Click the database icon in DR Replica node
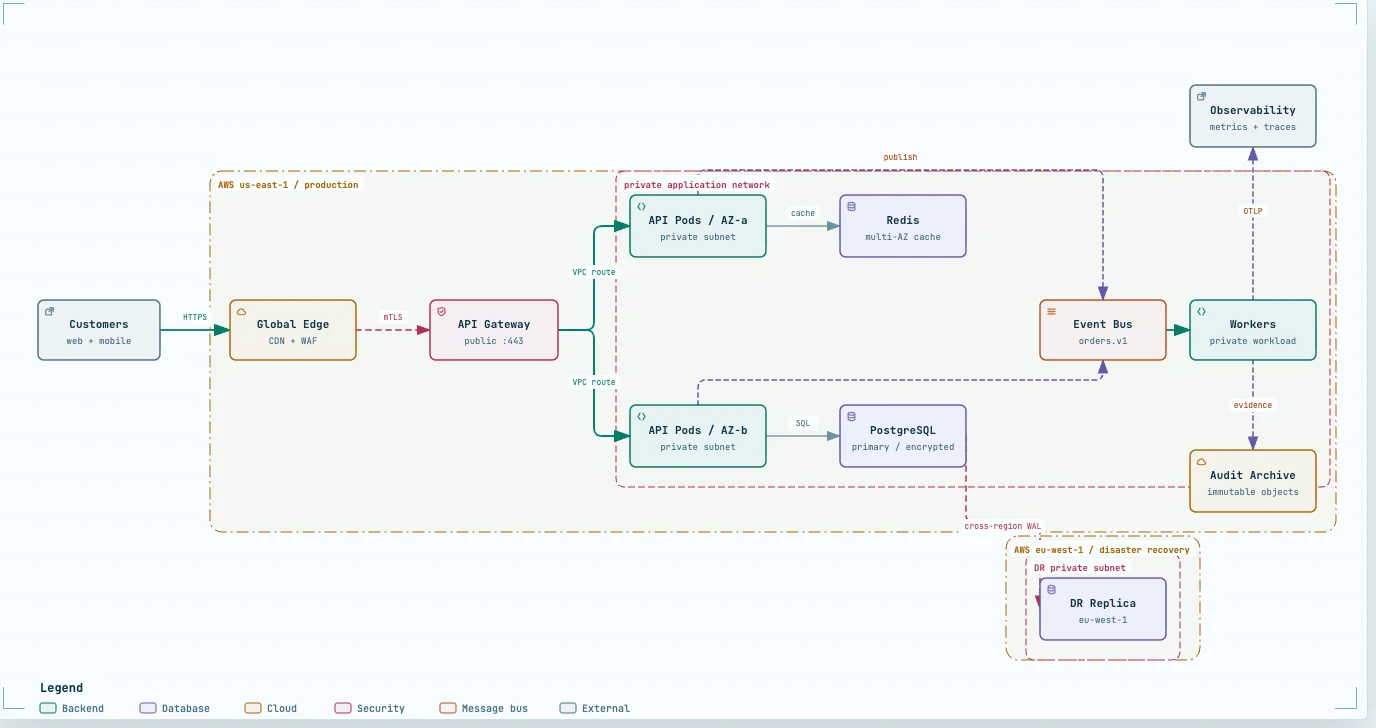The height and width of the screenshot is (728, 1376). 1052,589
